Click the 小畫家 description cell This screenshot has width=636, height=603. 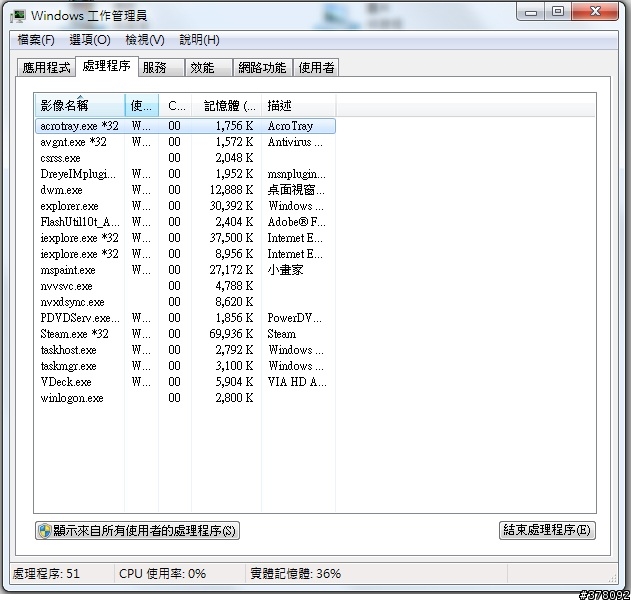click(x=285, y=270)
